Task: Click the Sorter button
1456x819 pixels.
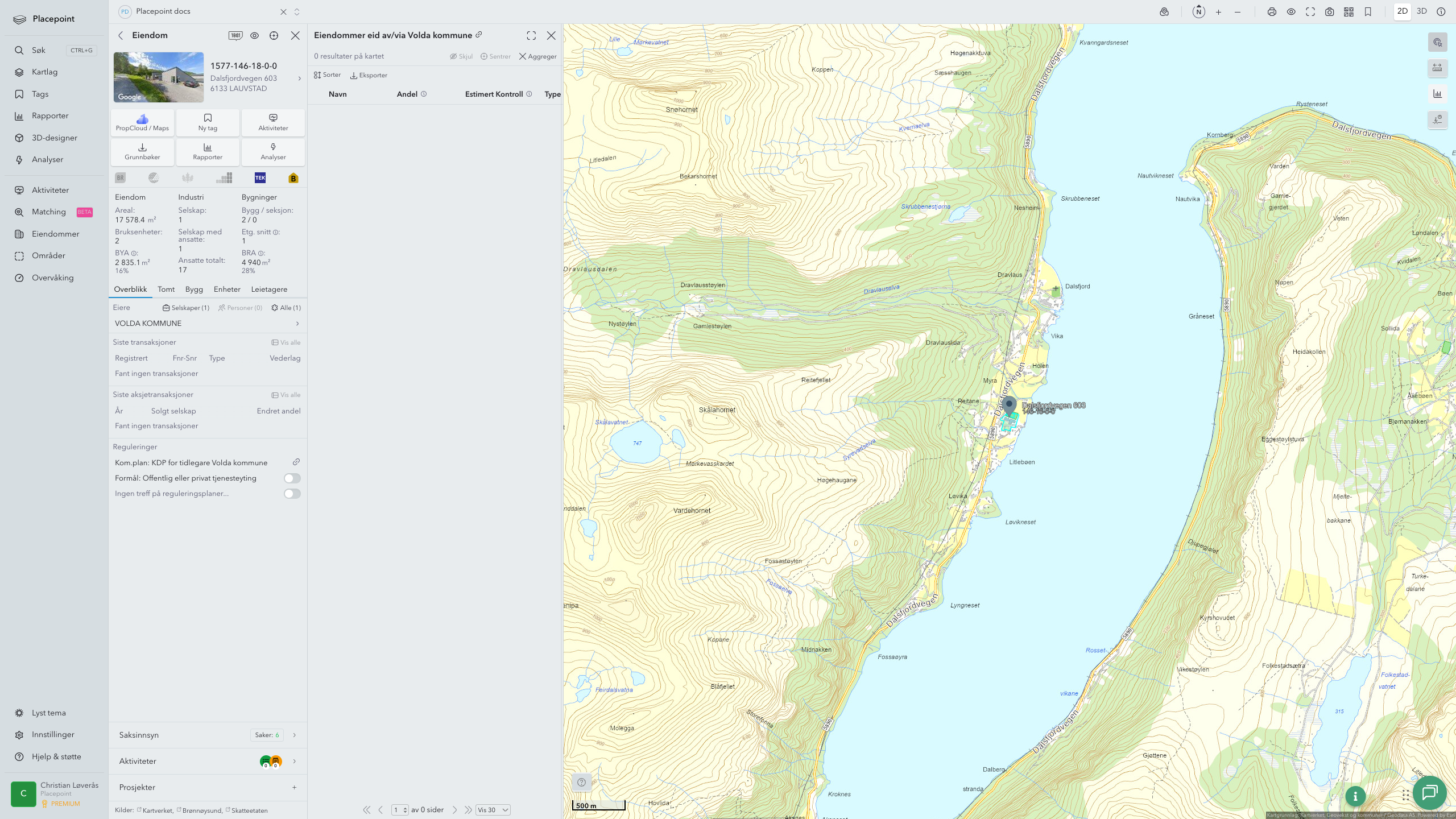Action: (327, 75)
